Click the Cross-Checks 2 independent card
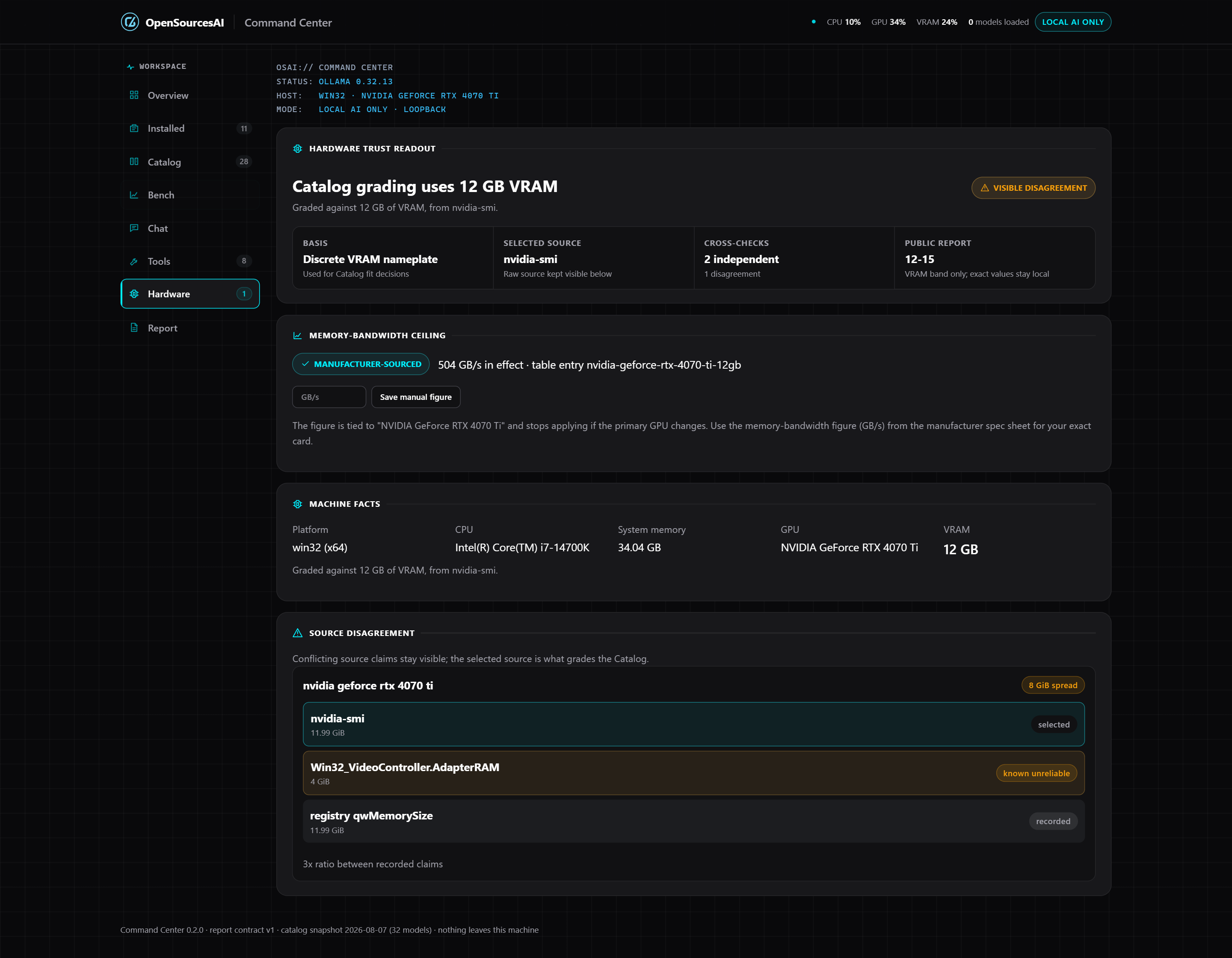The image size is (1232, 958). coord(794,258)
